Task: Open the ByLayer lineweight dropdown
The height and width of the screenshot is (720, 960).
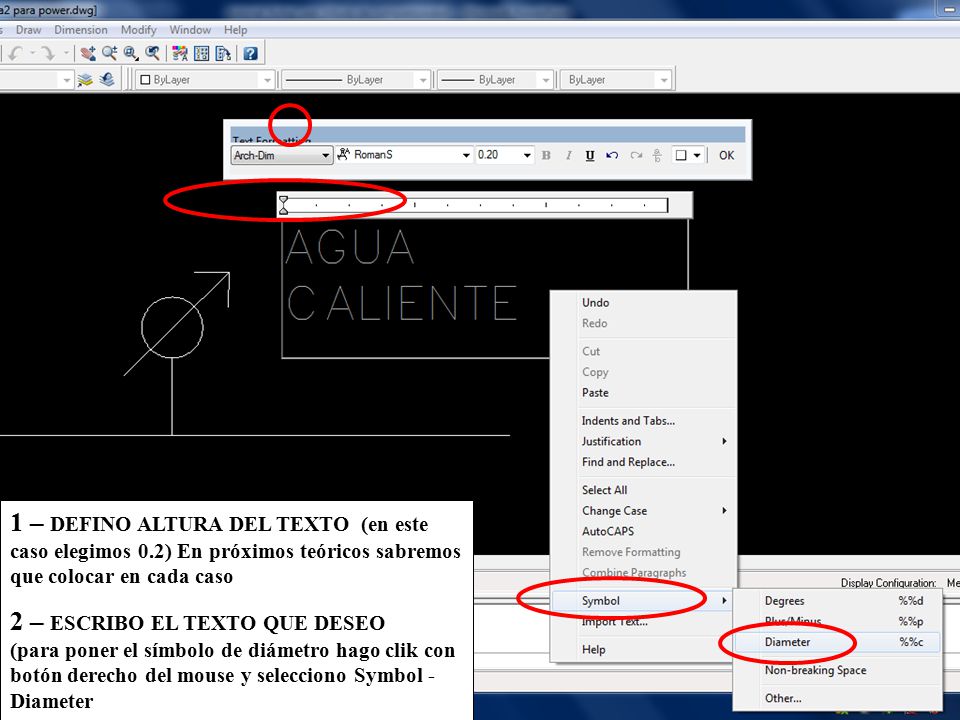Action: [495, 80]
